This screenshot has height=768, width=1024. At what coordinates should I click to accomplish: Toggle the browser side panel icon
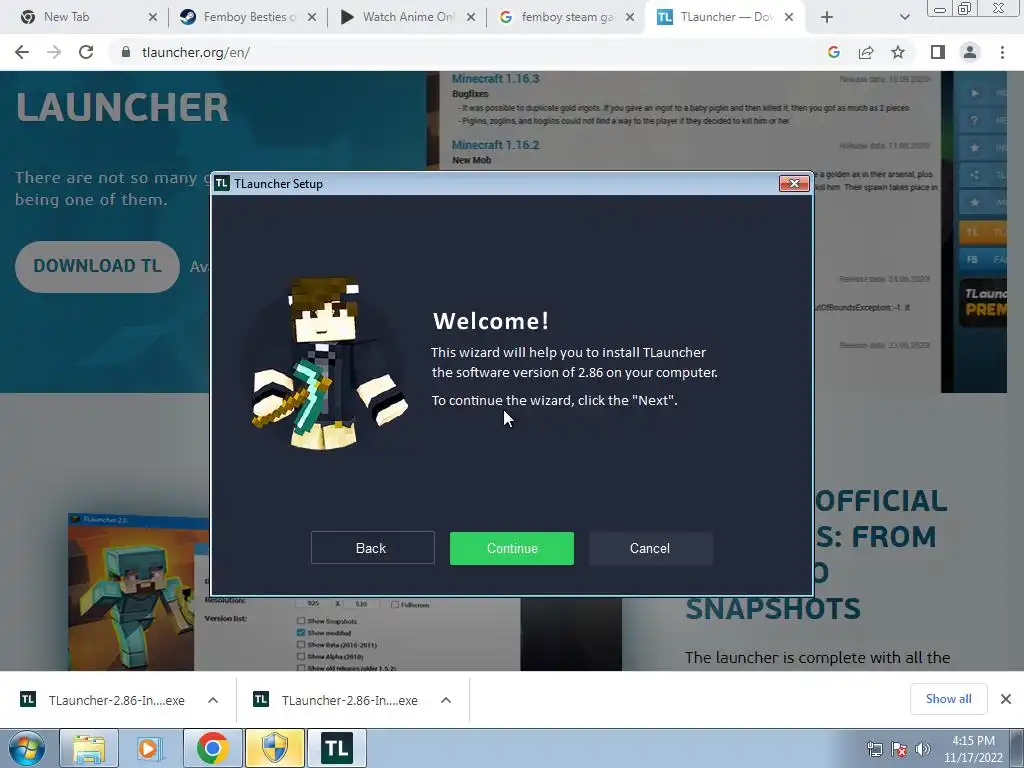(x=938, y=52)
